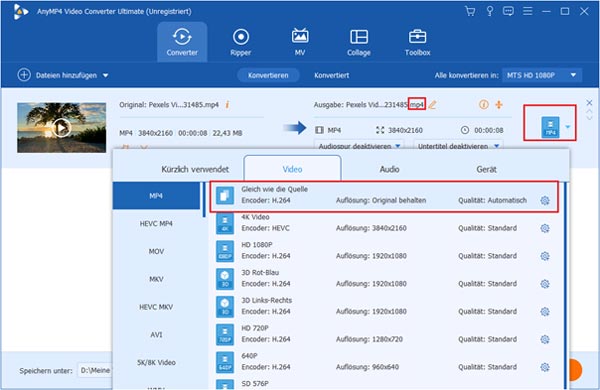This screenshot has height=390, width=600.
Task: Open settings gear for HD 1080P preset
Action: (545, 256)
